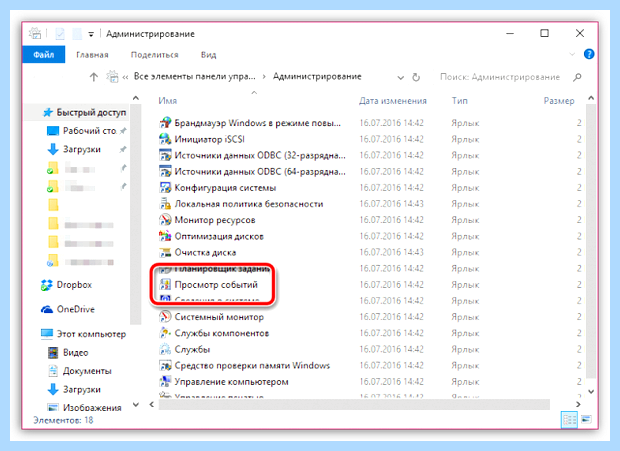Click the Очистка диска icon

[165, 253]
